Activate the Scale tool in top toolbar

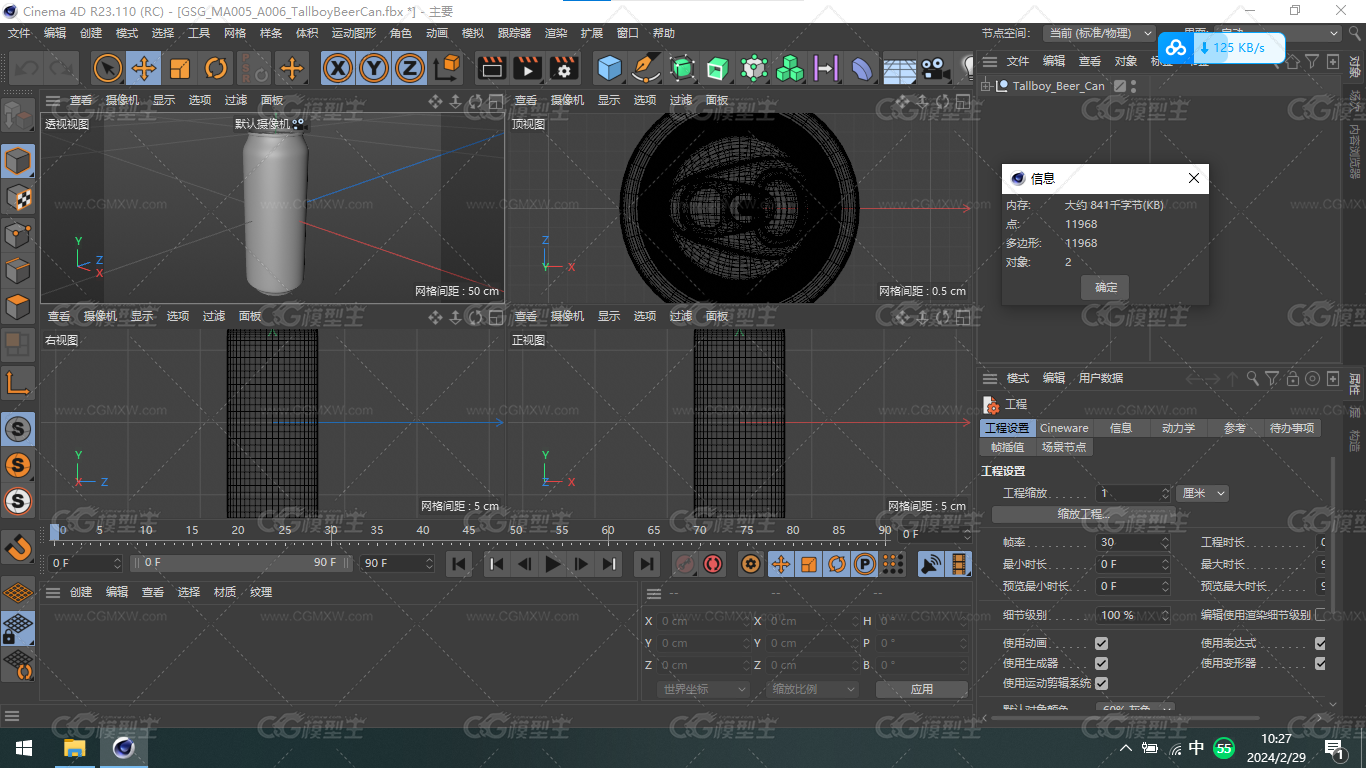(x=180, y=68)
